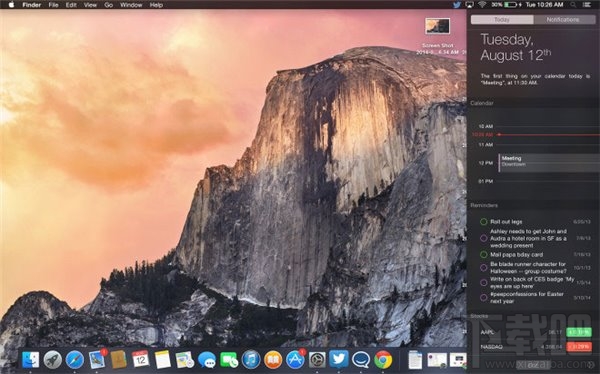Open the smiling chat bubble Dock app

(361, 360)
